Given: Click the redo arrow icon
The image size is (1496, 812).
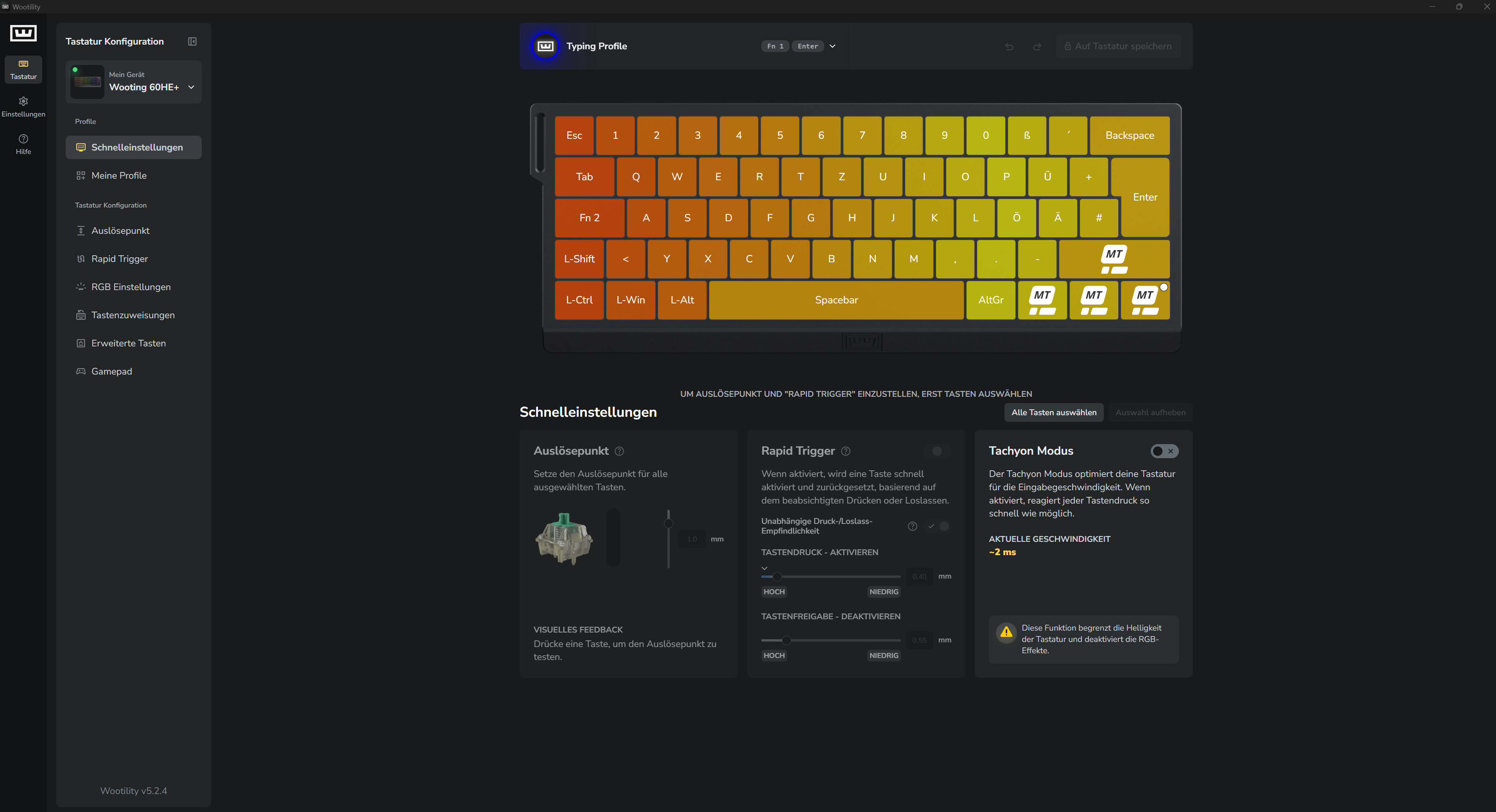Looking at the screenshot, I should point(1037,47).
